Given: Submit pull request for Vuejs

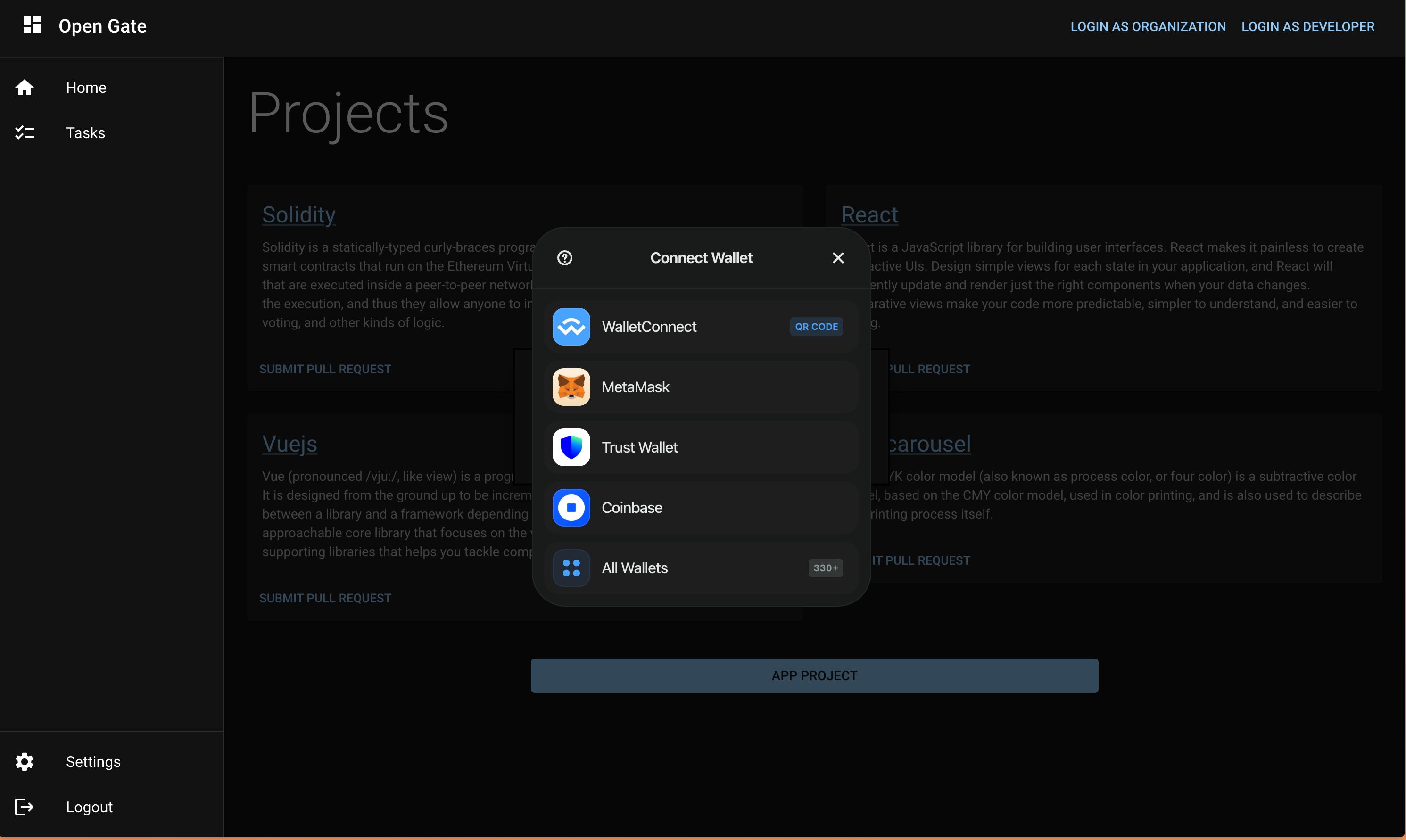Looking at the screenshot, I should pos(325,598).
